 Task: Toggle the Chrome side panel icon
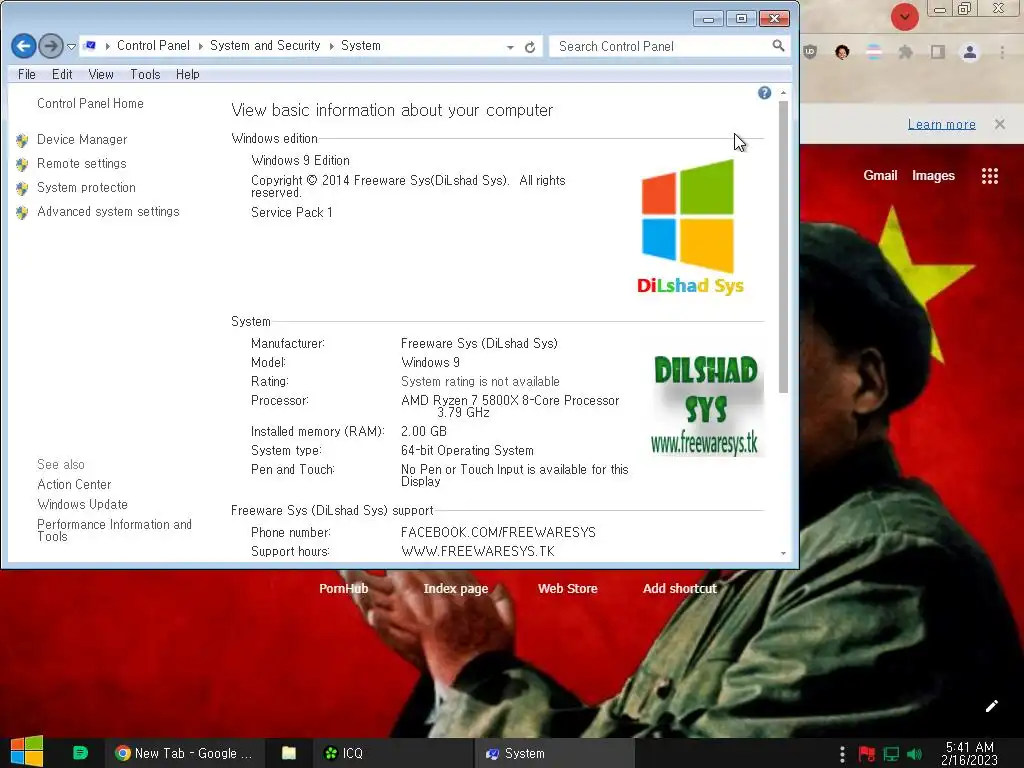click(937, 52)
